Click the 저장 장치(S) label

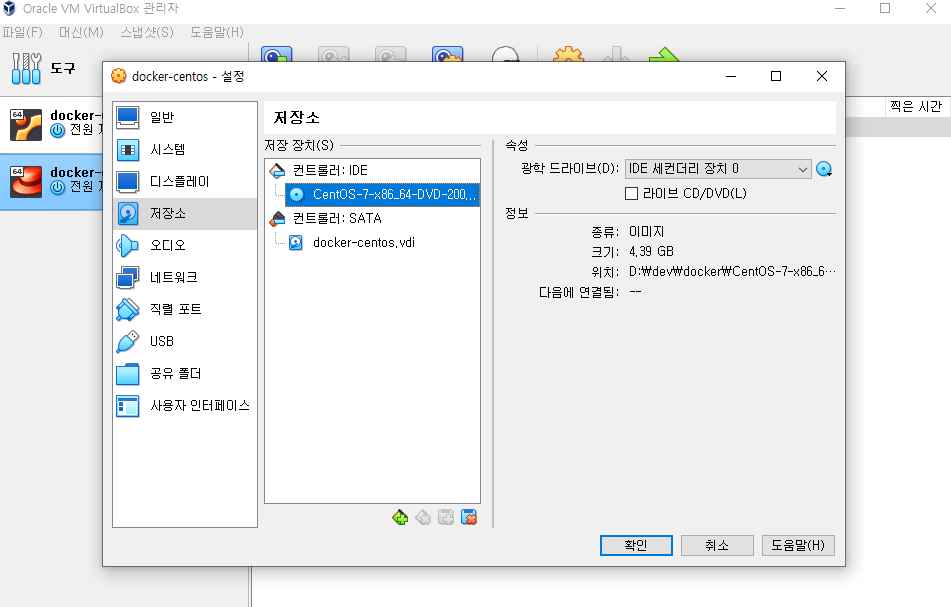[x=299, y=146]
